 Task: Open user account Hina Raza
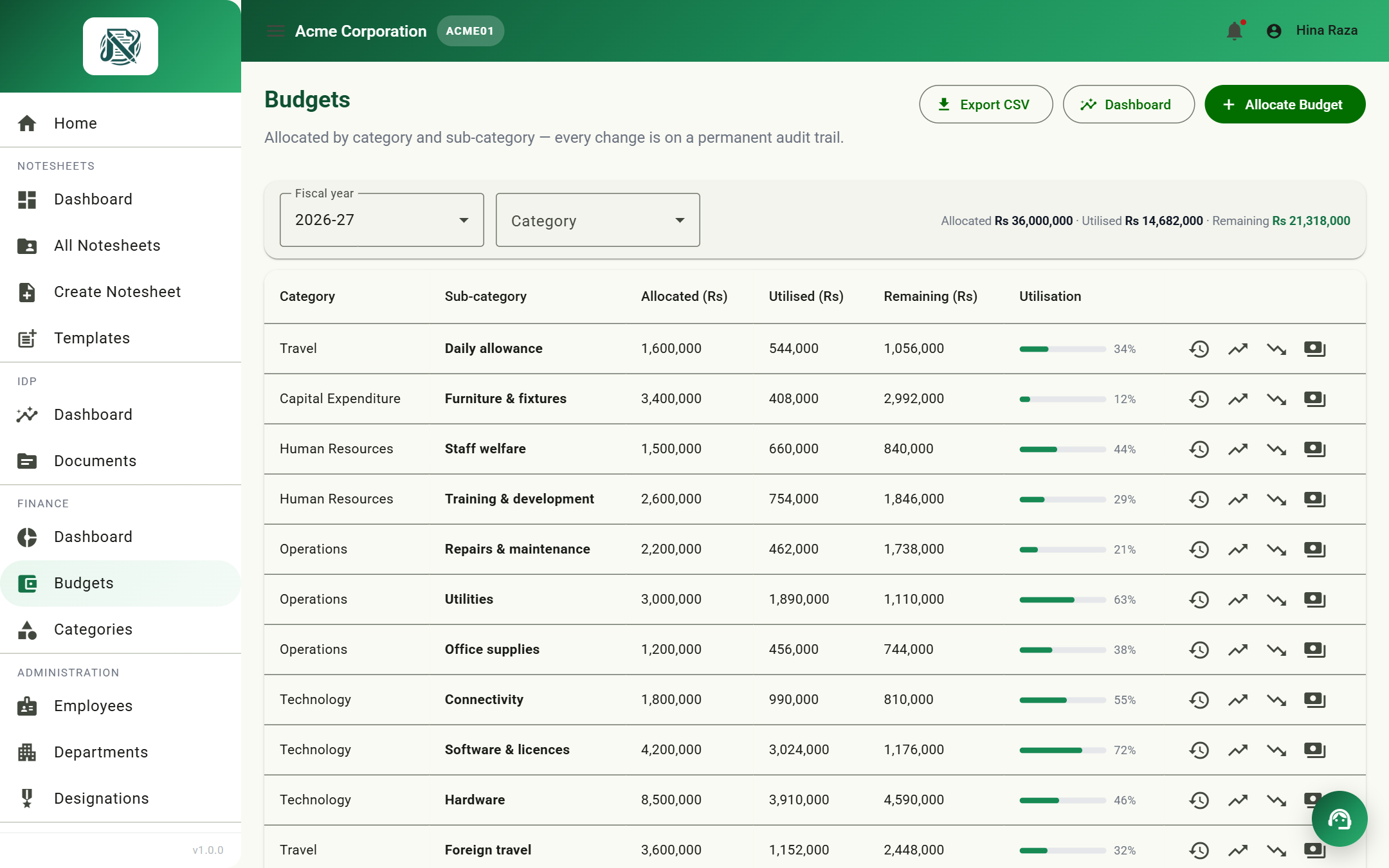click(x=1312, y=30)
